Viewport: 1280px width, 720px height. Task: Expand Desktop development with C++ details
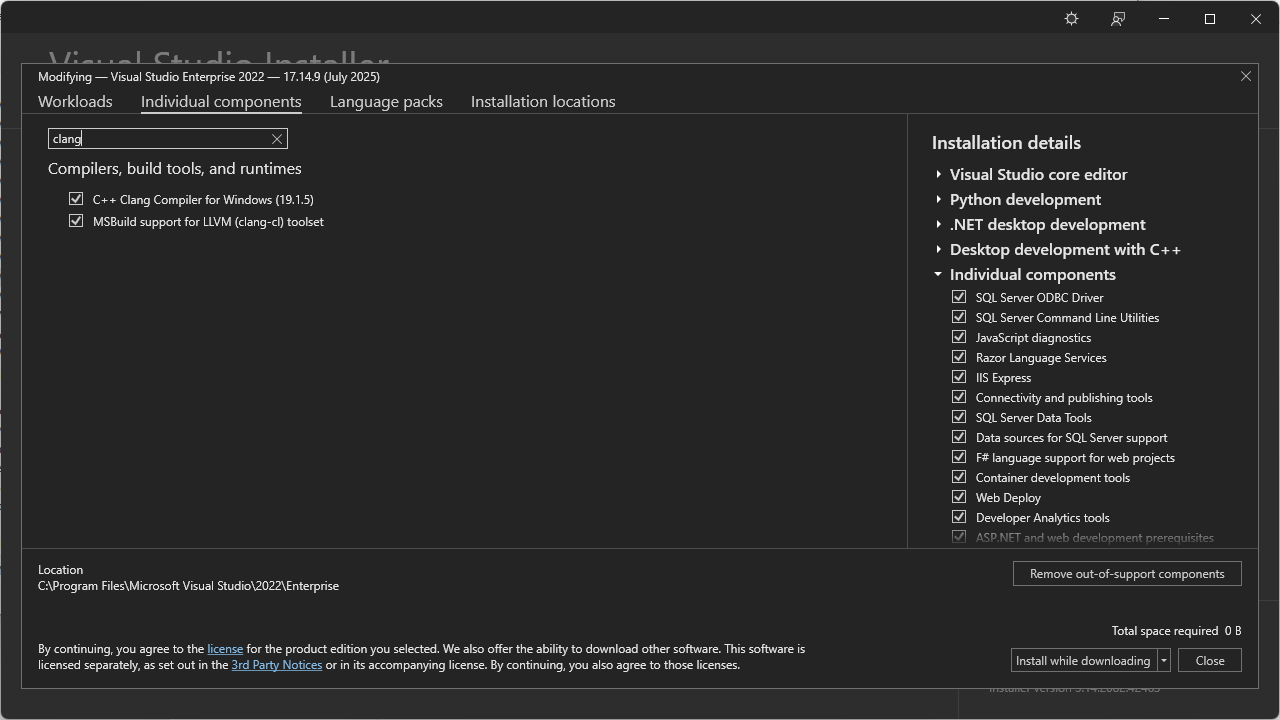(x=938, y=249)
